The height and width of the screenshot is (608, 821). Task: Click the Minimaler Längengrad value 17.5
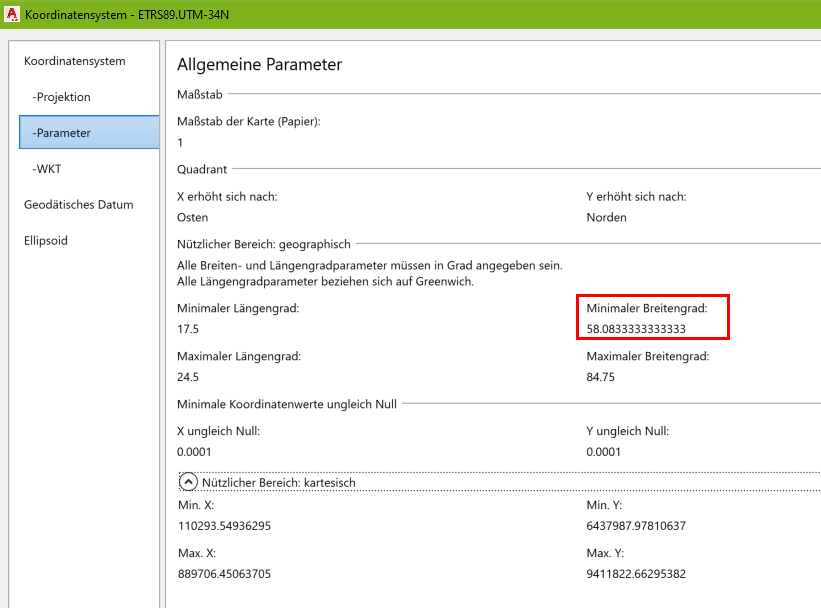[187, 328]
